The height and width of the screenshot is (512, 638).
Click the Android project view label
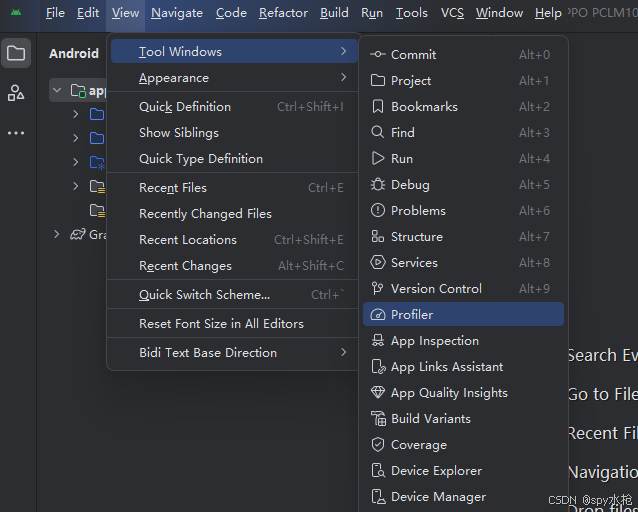74,53
